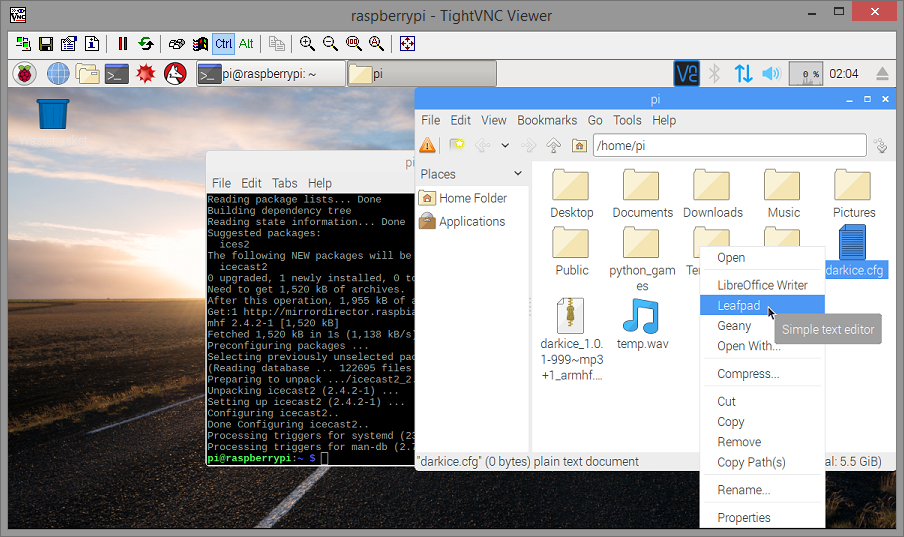Viewport: 904px width, 537px height.
Task: Toggle the Alt key lock
Action: click(x=246, y=44)
